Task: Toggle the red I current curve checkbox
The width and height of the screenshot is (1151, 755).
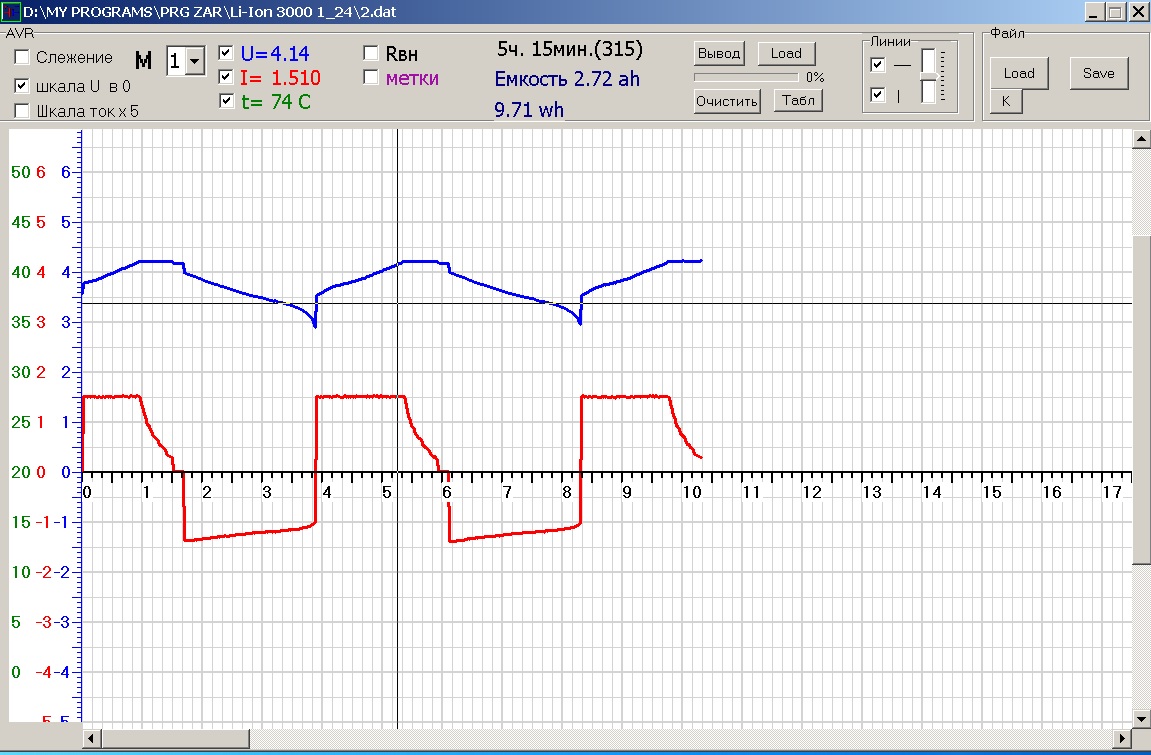Action: (x=226, y=76)
